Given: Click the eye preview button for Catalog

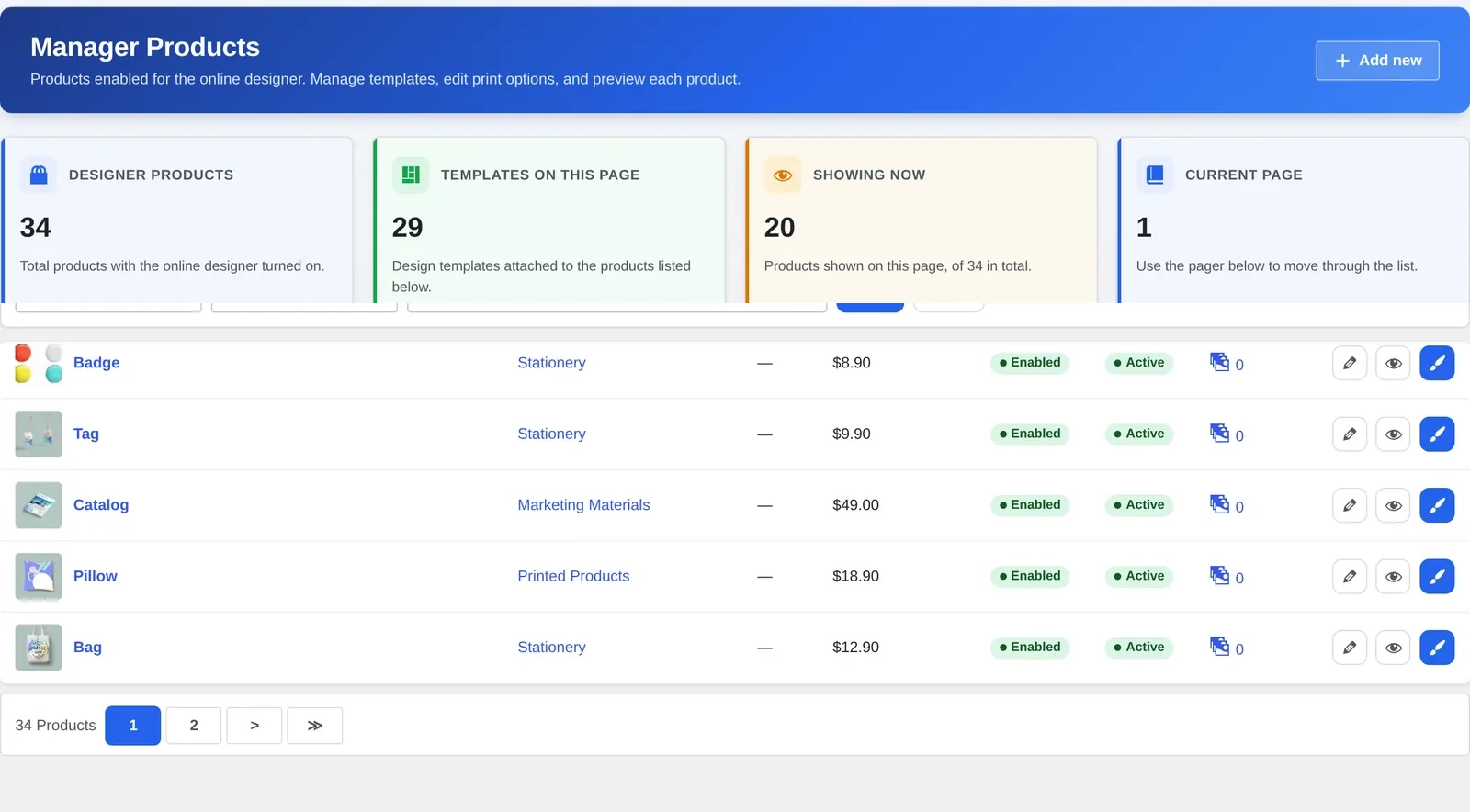Looking at the screenshot, I should (1394, 505).
